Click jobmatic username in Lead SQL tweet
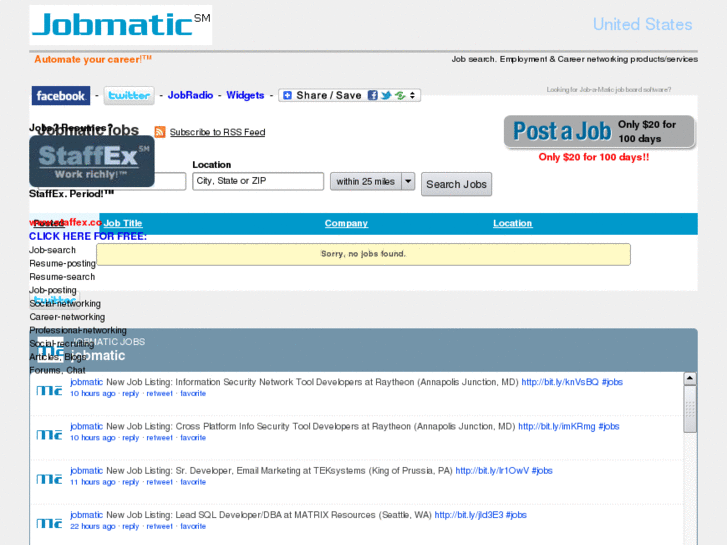Screen dimensions: 727x545 point(86,515)
